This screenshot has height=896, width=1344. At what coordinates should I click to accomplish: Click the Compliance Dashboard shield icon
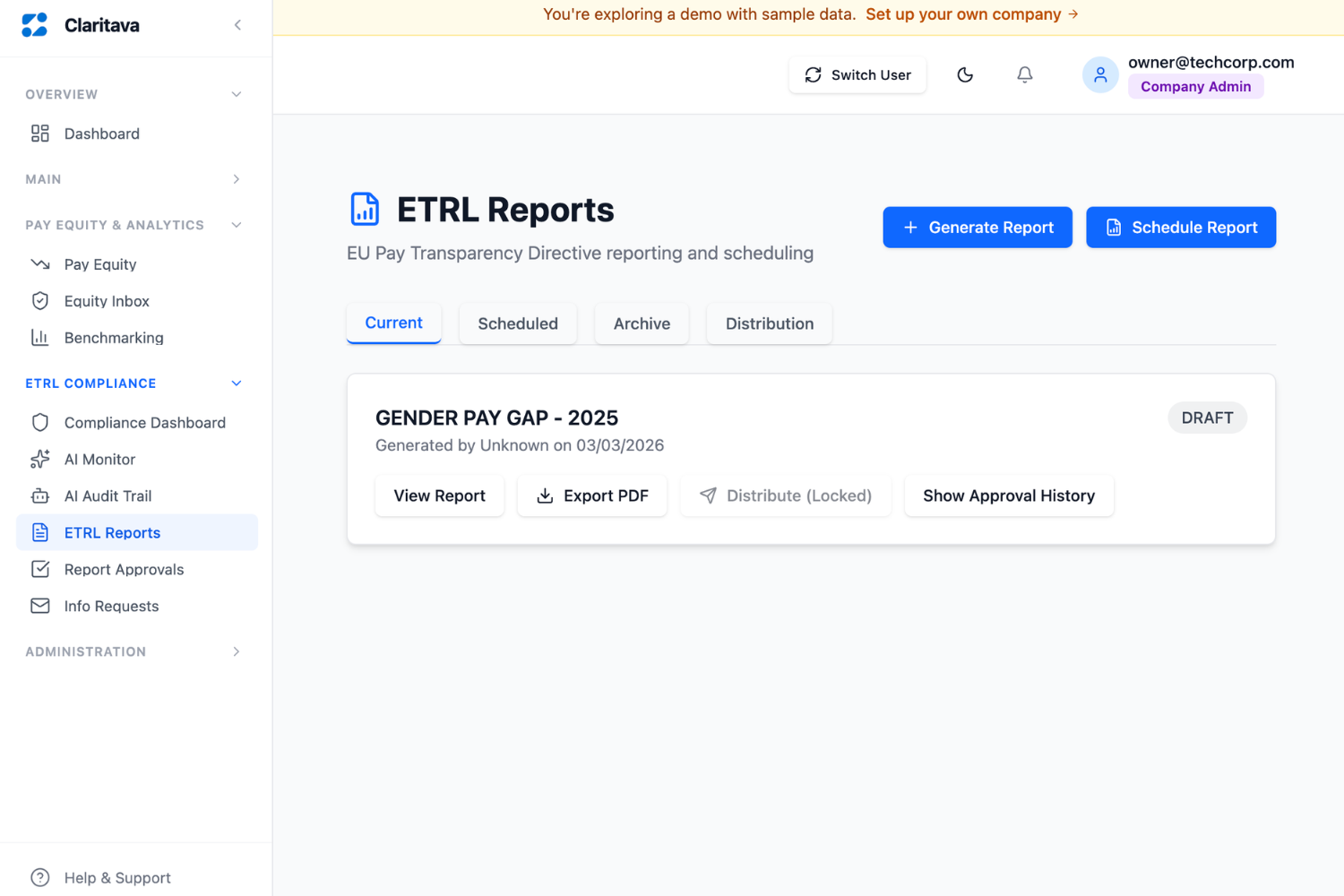pos(40,422)
